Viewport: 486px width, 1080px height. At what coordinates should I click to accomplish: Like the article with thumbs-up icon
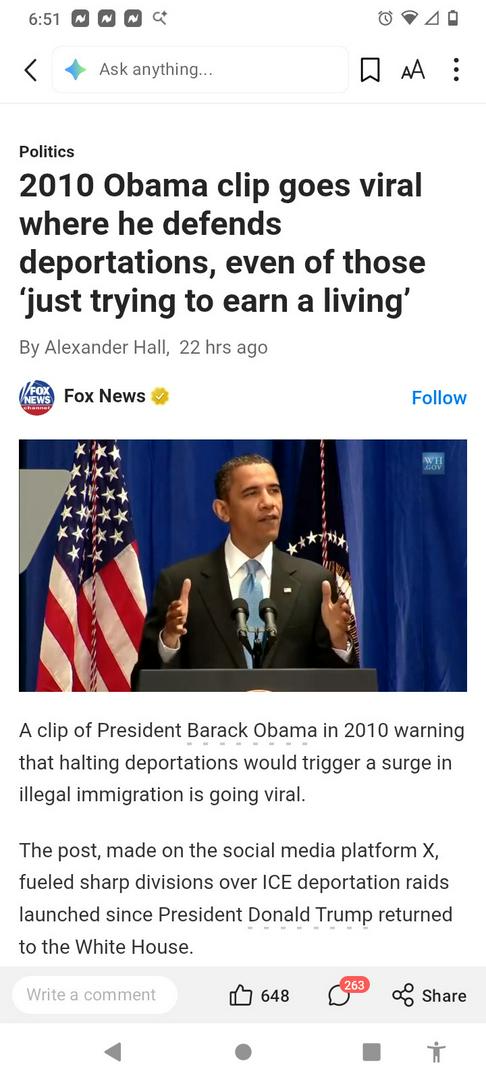(239, 995)
